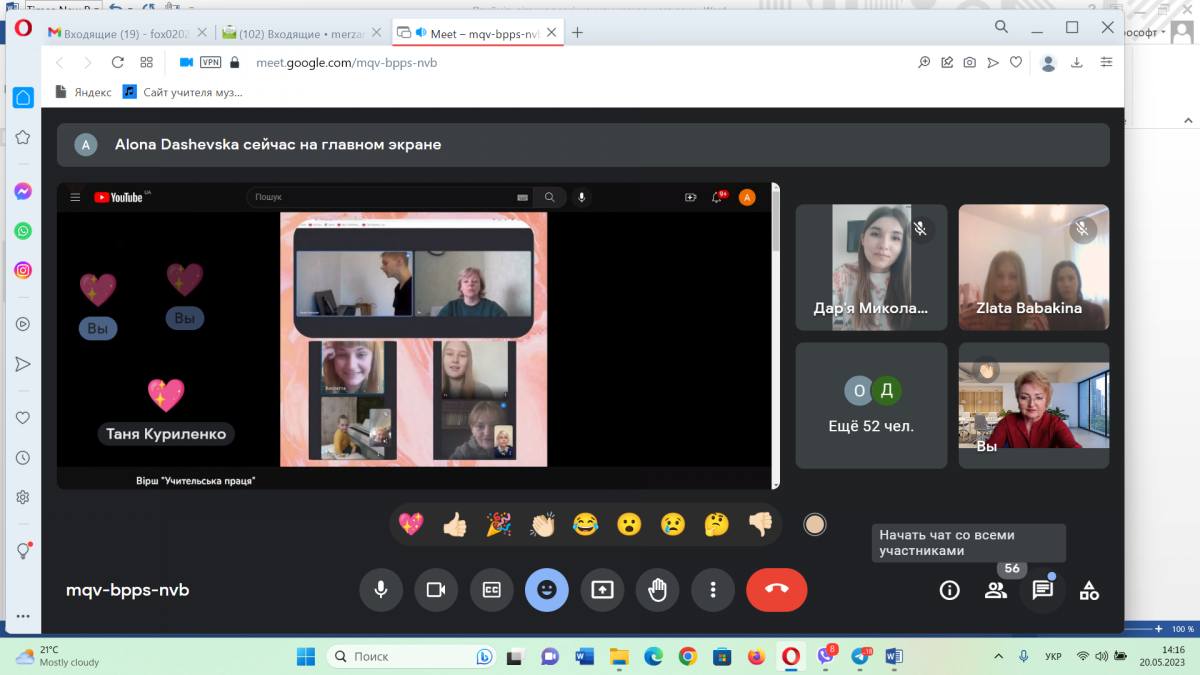Open 'Сайт учителя муз...' bookmark
The height and width of the screenshot is (675, 1200).
tap(183, 92)
